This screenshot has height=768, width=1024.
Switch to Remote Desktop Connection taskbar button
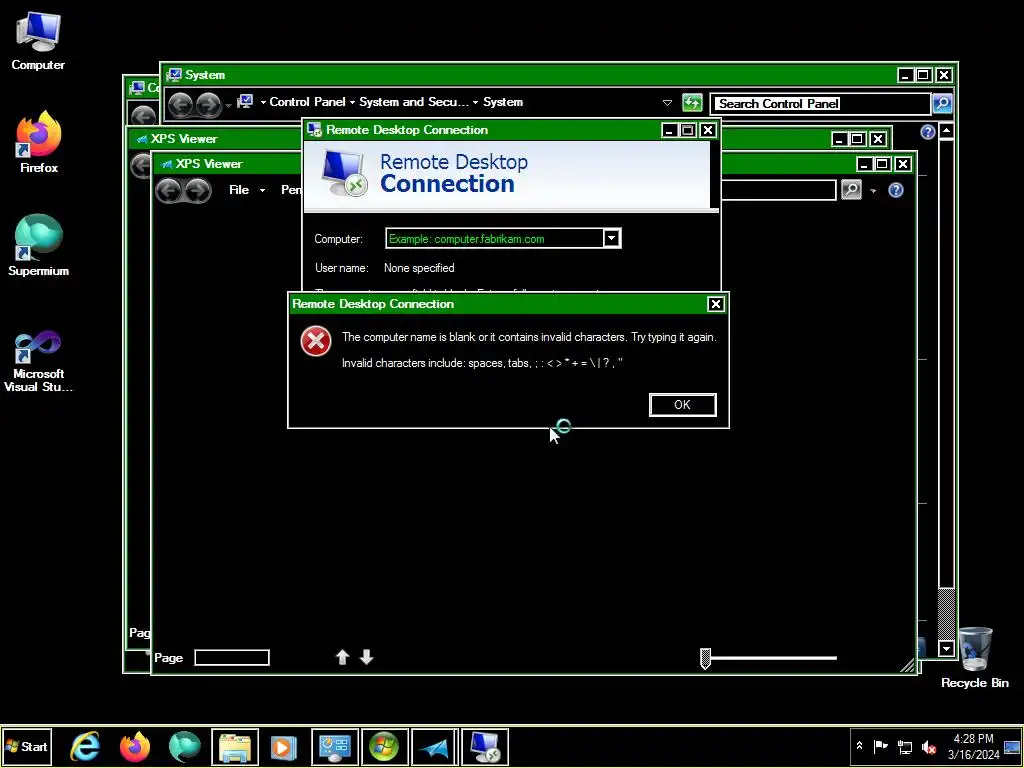coord(485,747)
